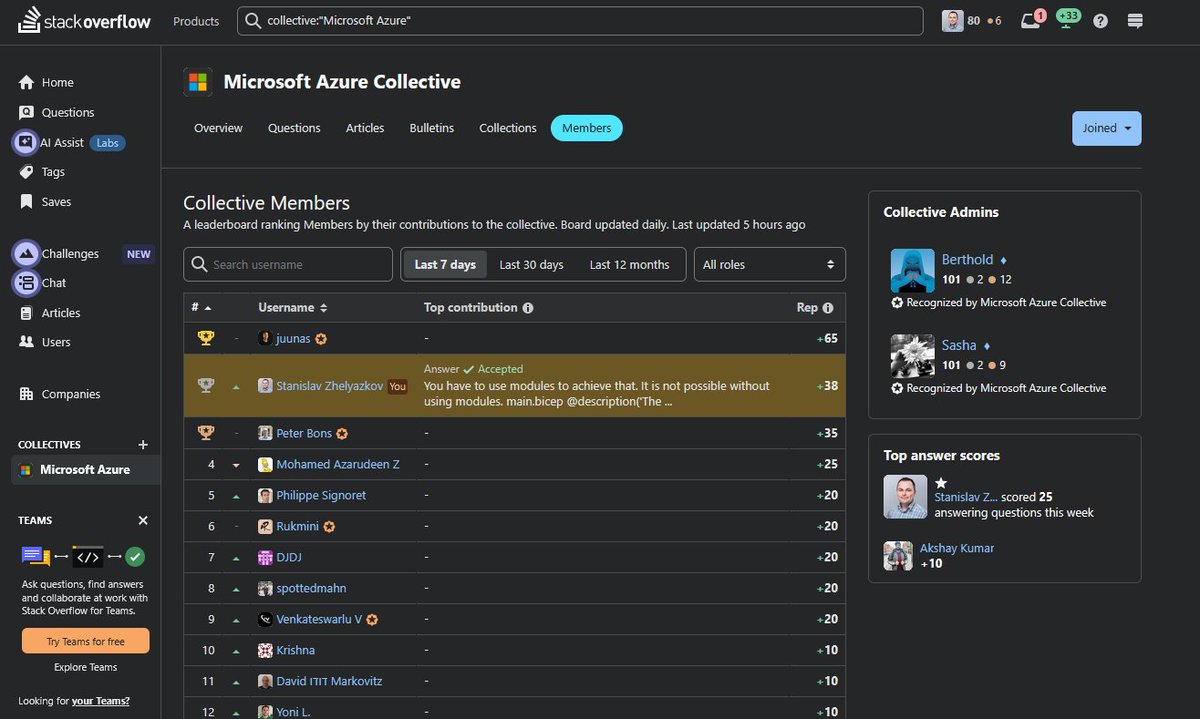The height and width of the screenshot is (719, 1200).
Task: Open Philippe Signoret profile link
Action: 321,496
